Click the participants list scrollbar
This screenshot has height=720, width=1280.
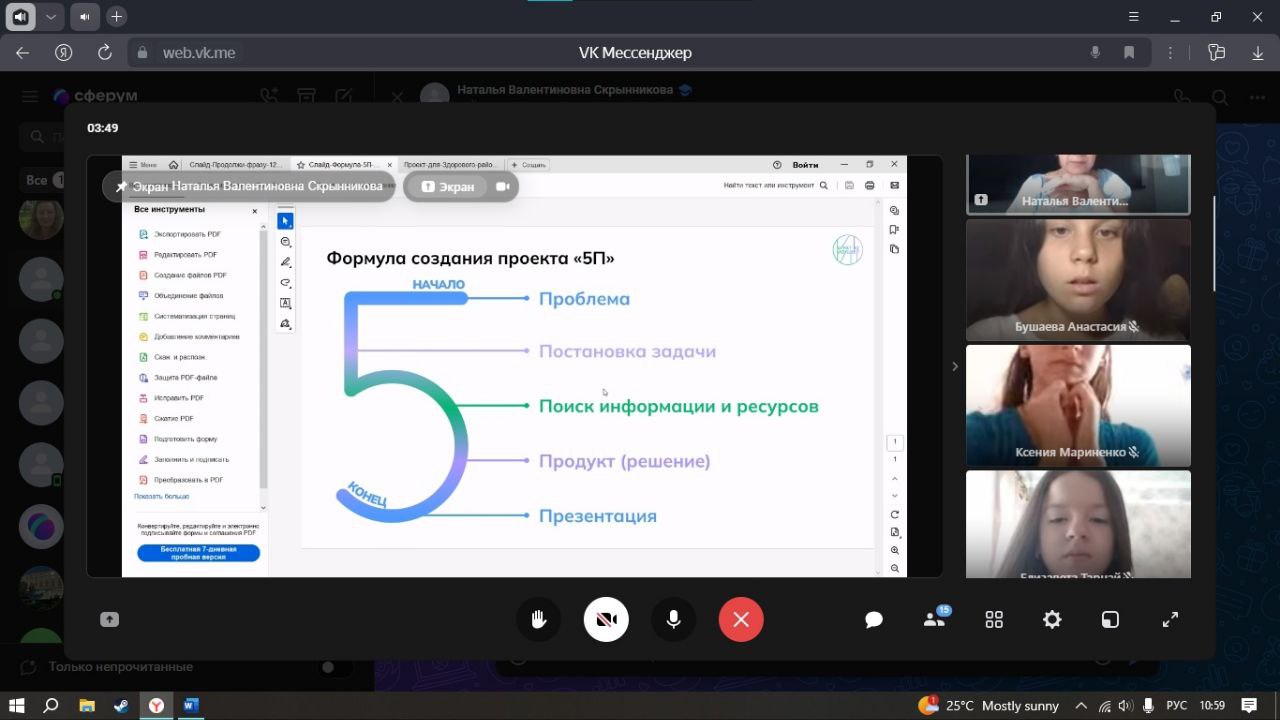pyautogui.click(x=1215, y=243)
